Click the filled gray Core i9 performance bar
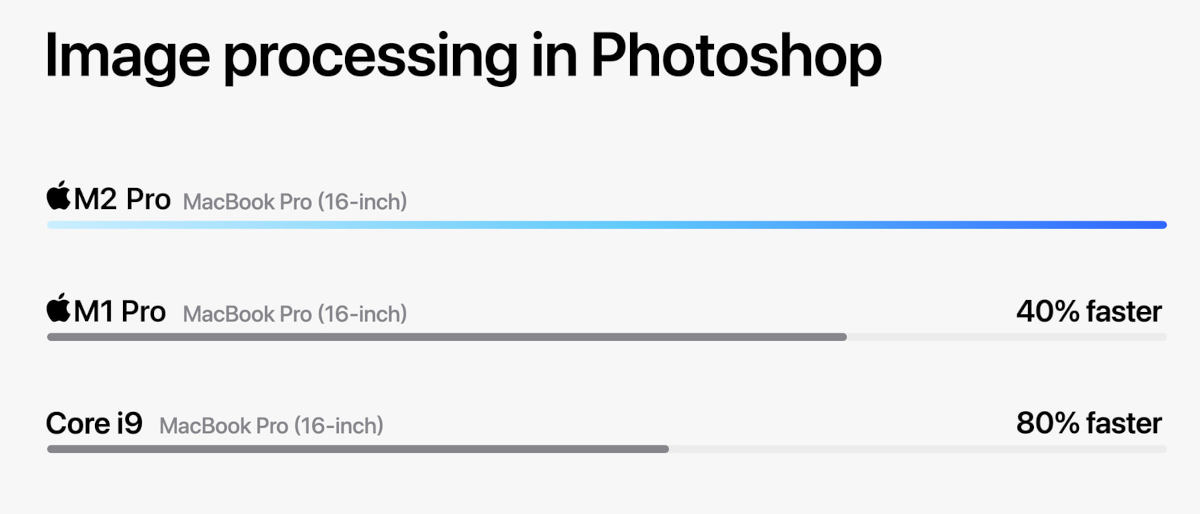The height and width of the screenshot is (514, 1200). (x=357, y=449)
